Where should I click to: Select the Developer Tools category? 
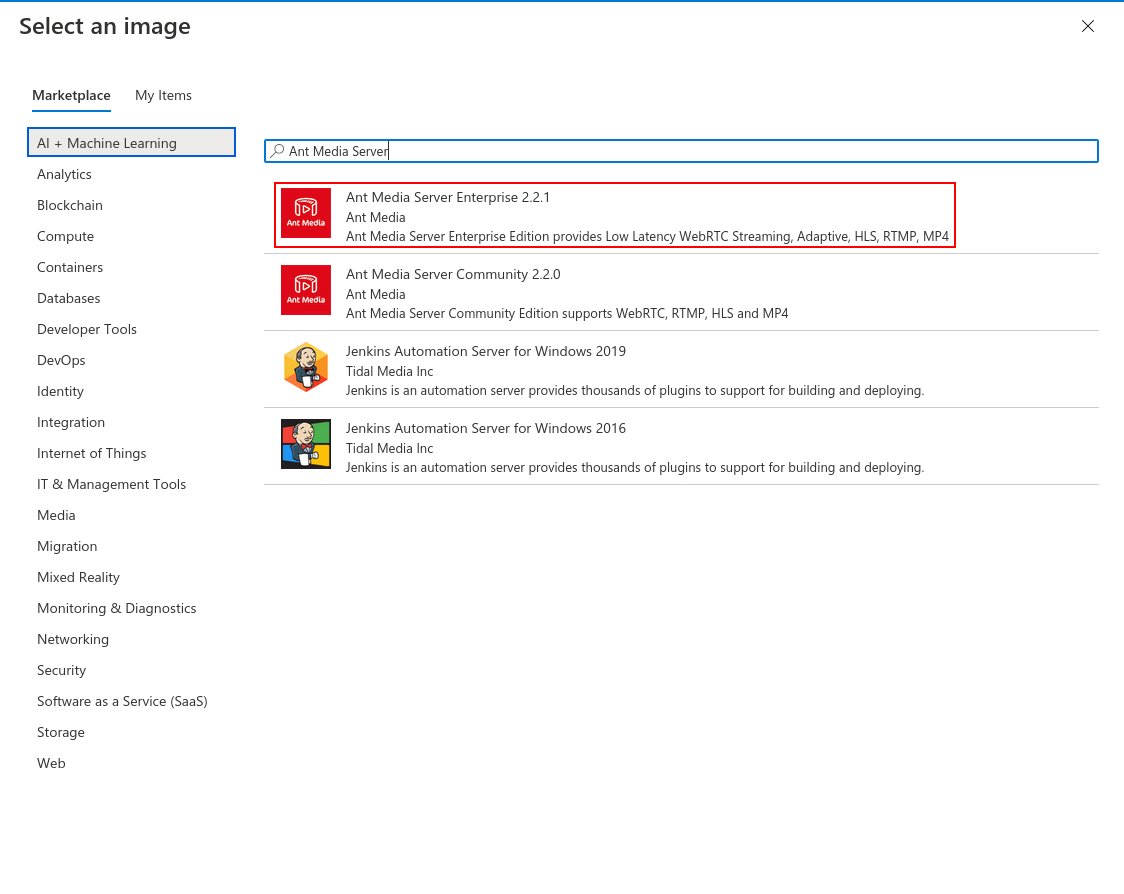[x=87, y=329]
